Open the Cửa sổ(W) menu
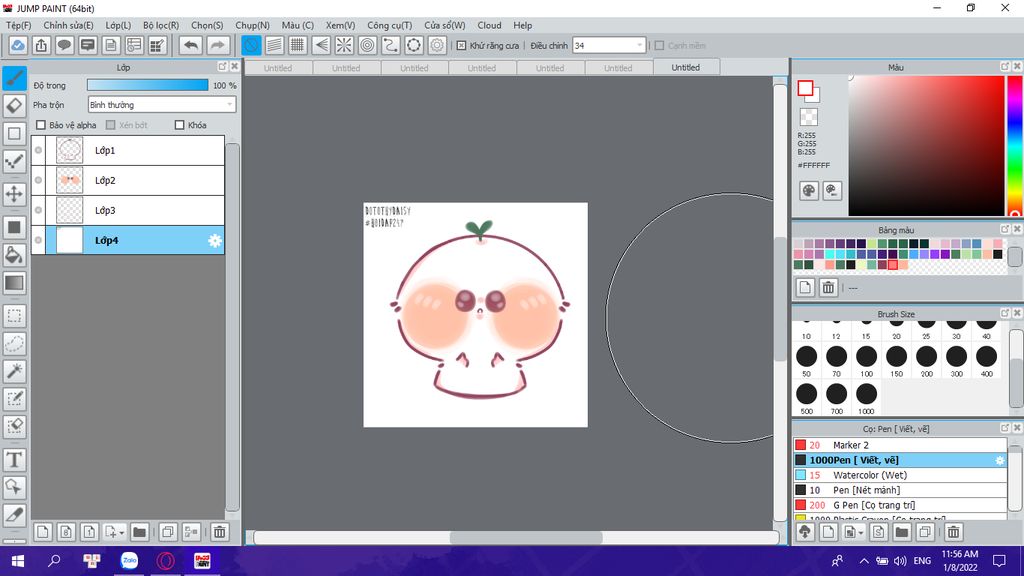Screen dimensions: 1024x576 tap(445, 25)
